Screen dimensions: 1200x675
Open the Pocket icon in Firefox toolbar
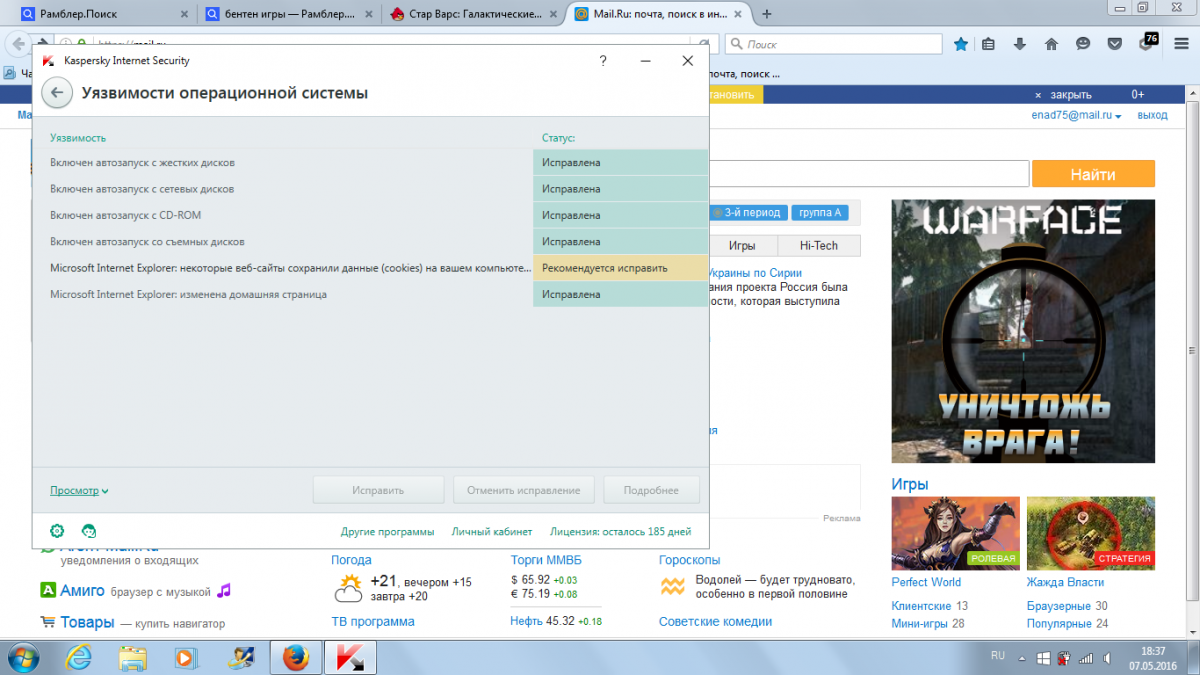point(1114,44)
